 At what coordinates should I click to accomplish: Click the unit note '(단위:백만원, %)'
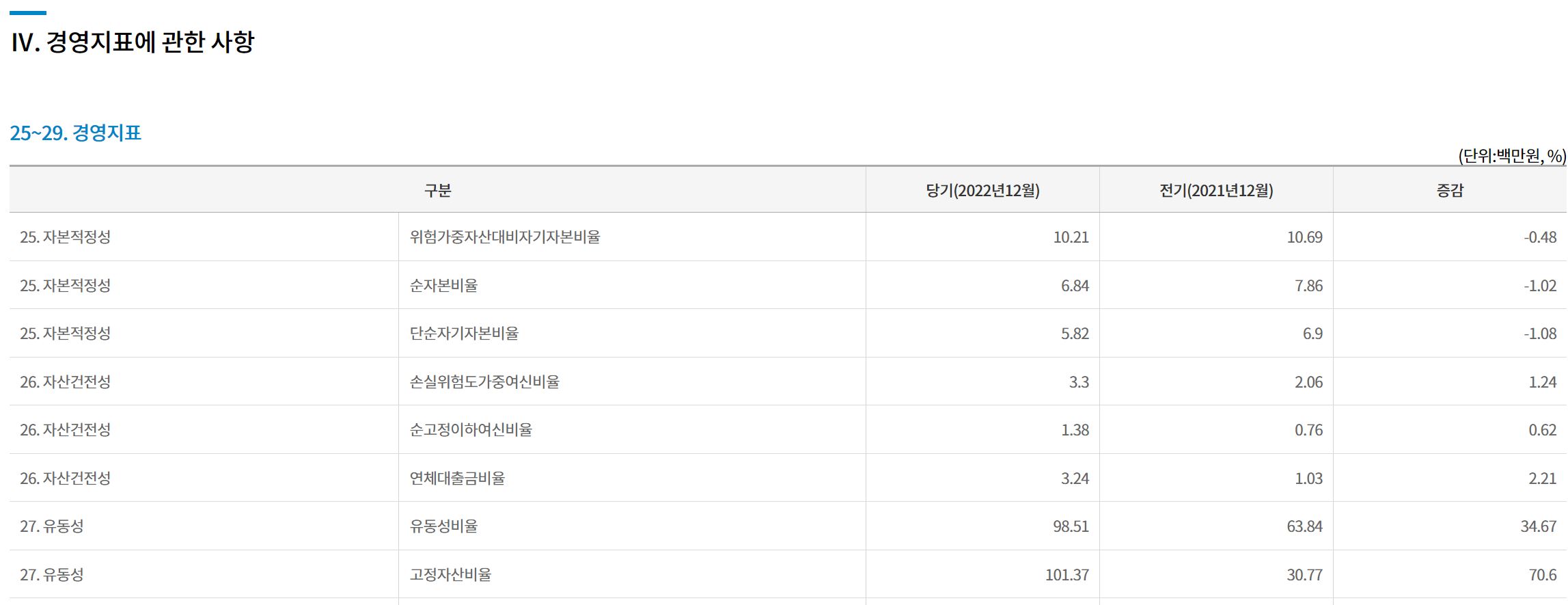[x=1512, y=156]
